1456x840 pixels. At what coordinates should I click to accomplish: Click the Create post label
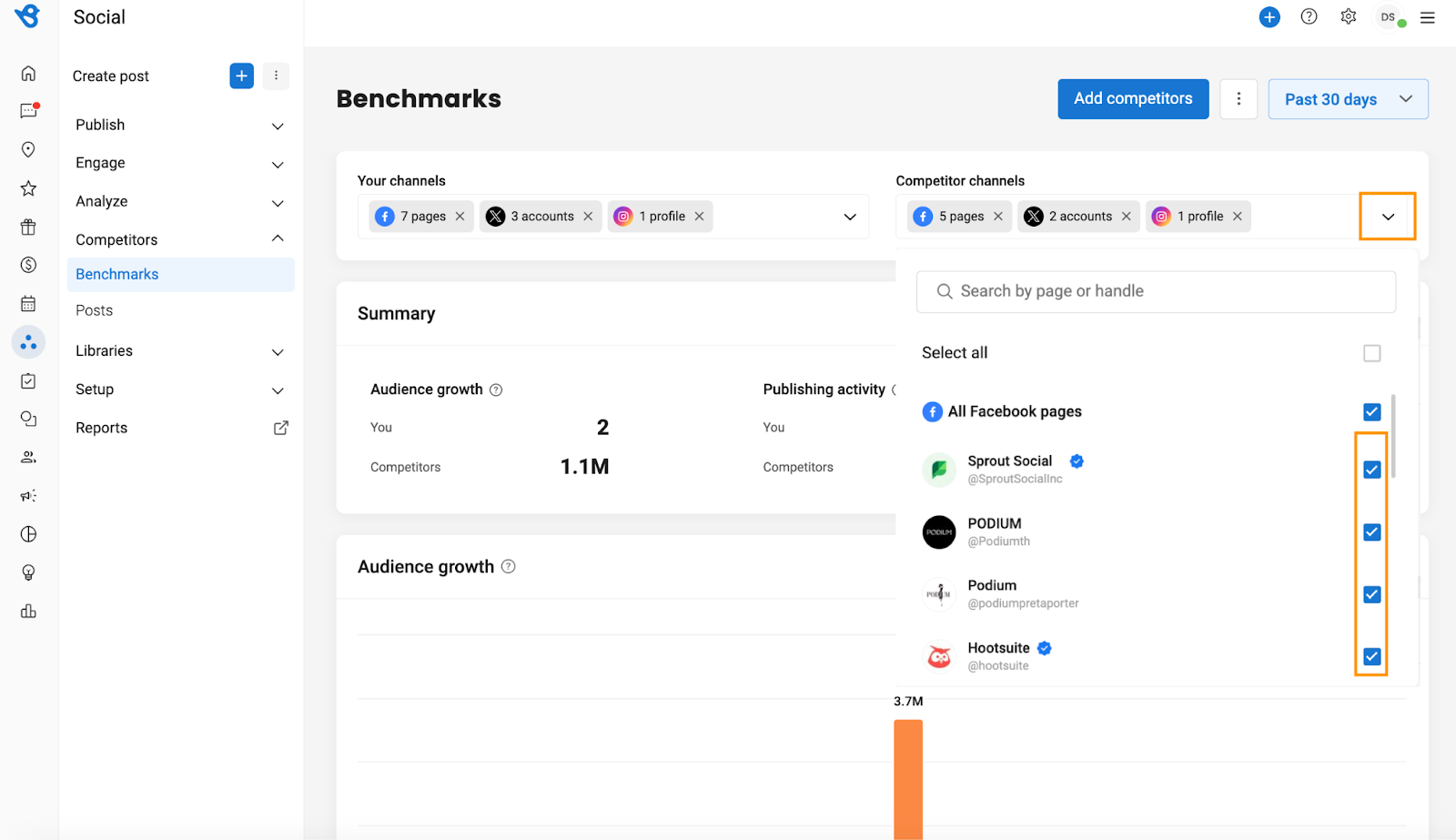click(111, 76)
